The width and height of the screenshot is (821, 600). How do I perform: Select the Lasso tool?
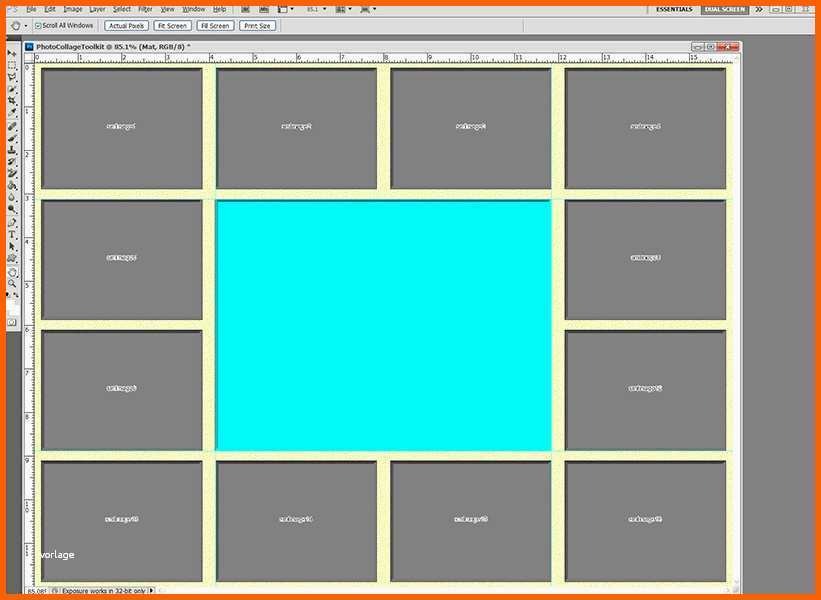[x=12, y=77]
